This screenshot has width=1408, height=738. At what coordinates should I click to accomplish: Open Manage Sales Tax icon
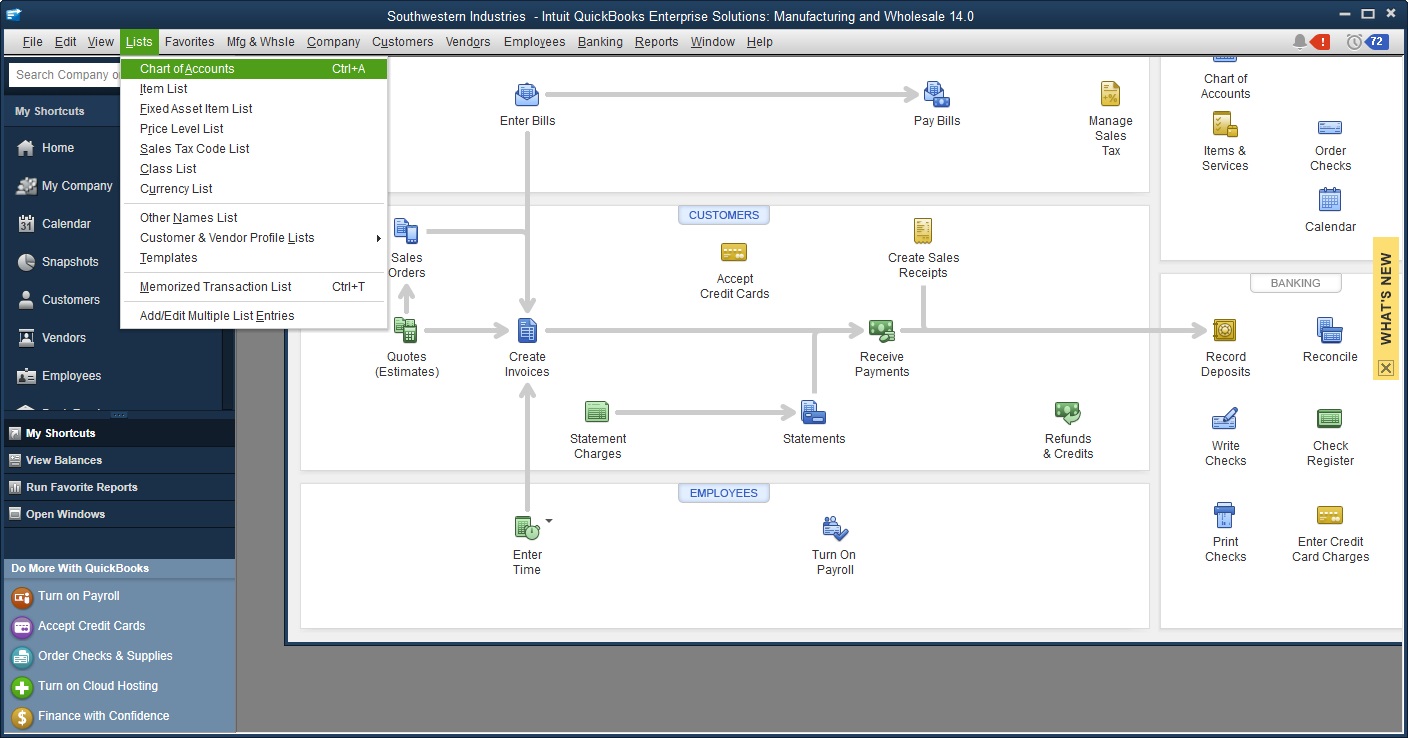click(1110, 94)
